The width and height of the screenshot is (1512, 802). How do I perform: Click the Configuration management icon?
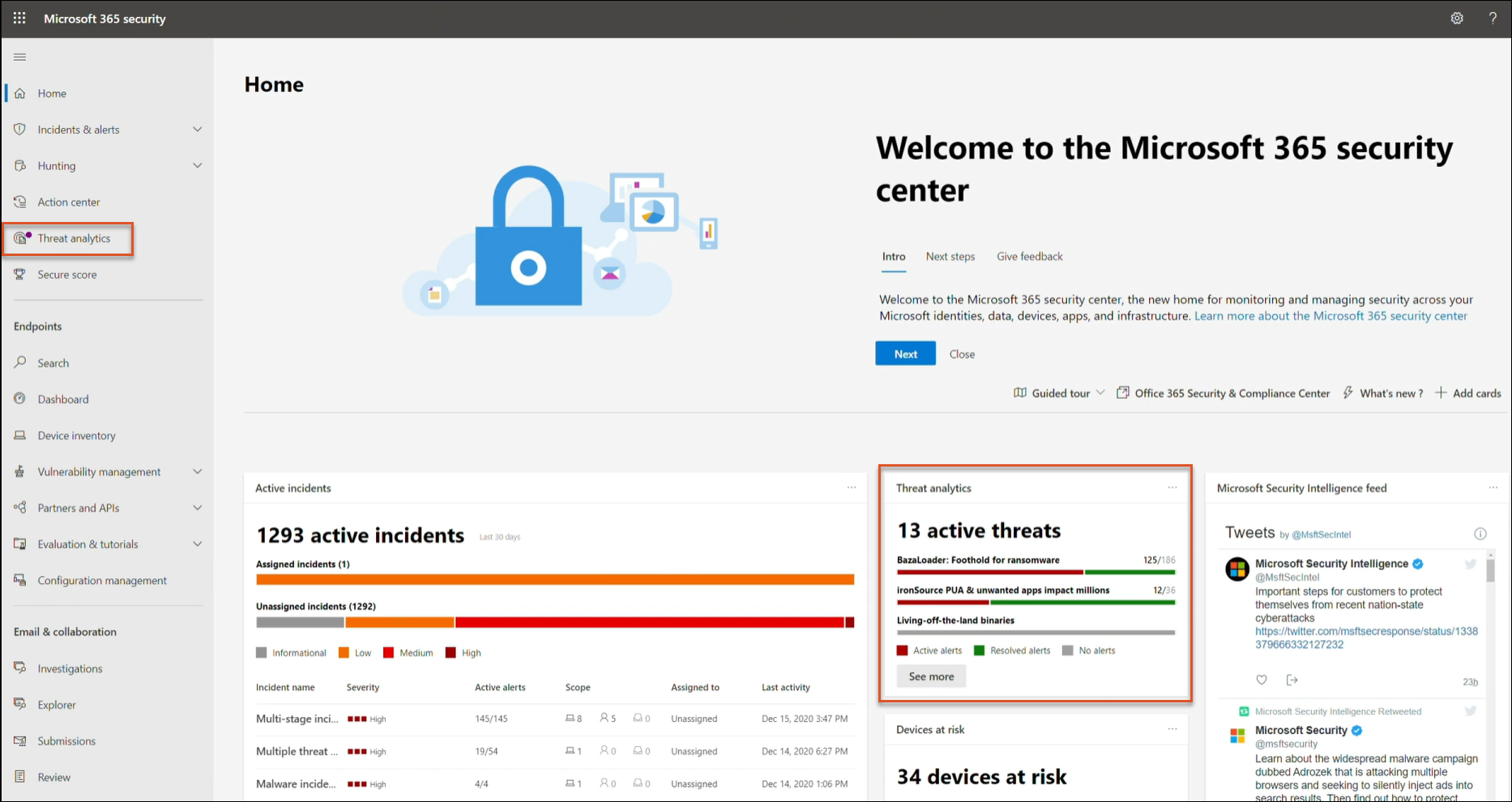tap(20, 580)
